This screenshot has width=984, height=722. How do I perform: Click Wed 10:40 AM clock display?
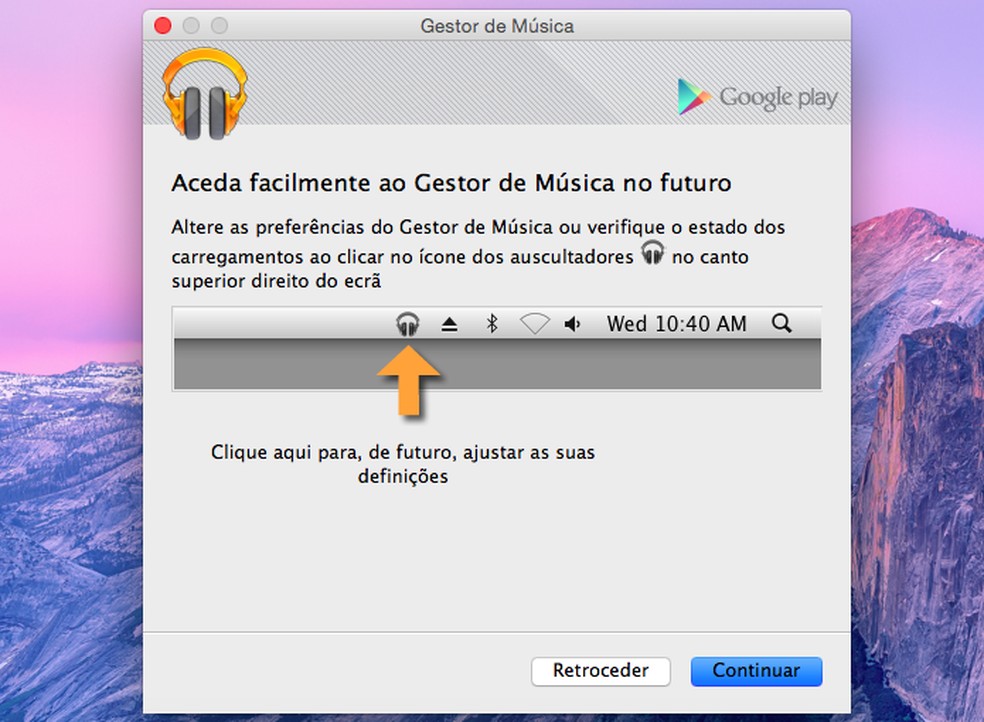[x=676, y=322]
